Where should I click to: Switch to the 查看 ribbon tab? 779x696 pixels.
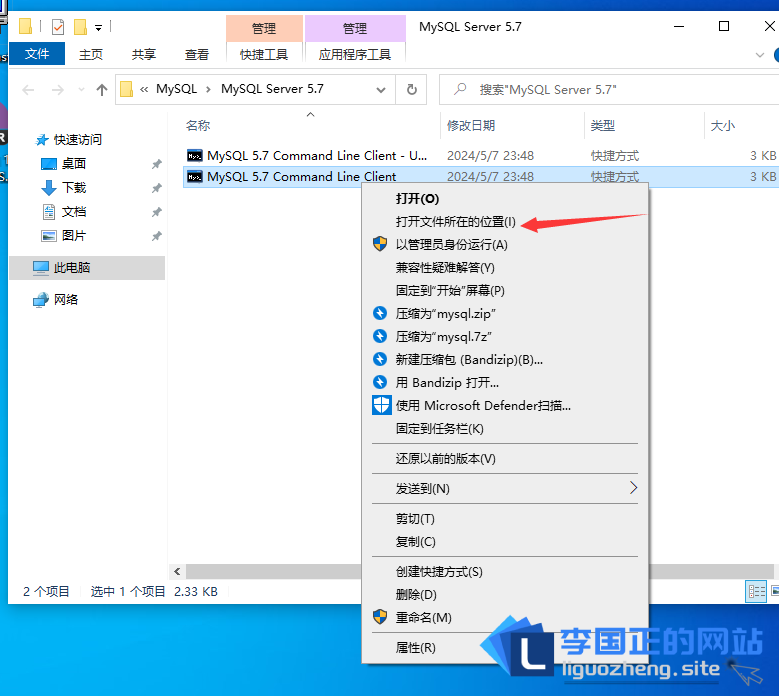pyautogui.click(x=197, y=54)
